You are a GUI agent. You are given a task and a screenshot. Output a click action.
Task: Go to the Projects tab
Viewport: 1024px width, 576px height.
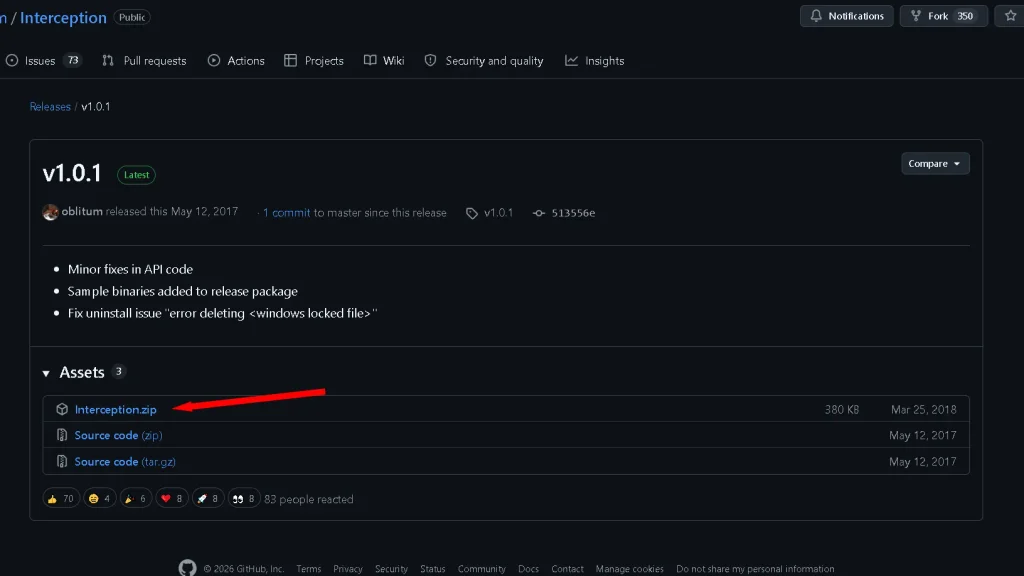click(x=313, y=61)
